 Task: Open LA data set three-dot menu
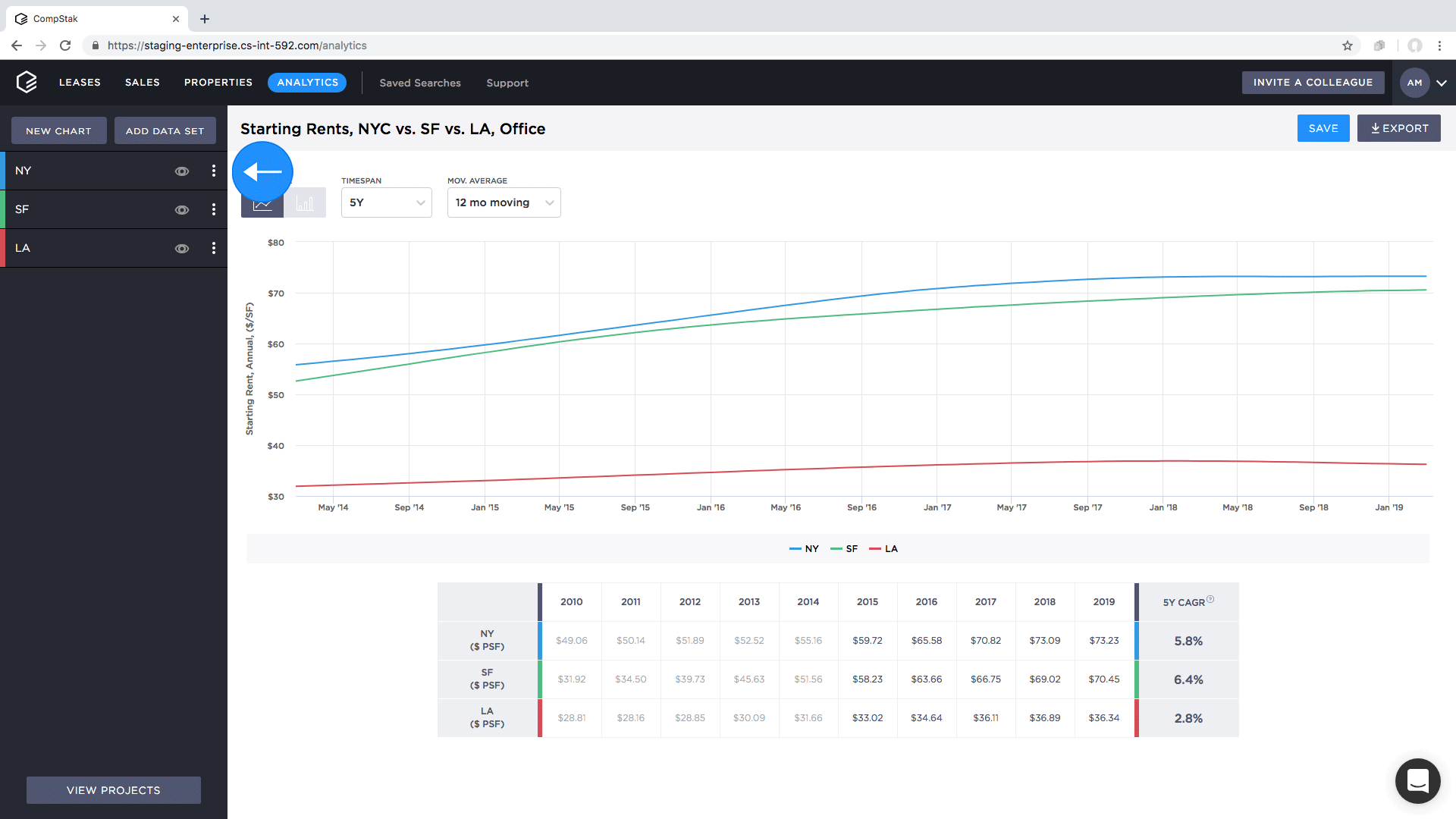tap(214, 249)
